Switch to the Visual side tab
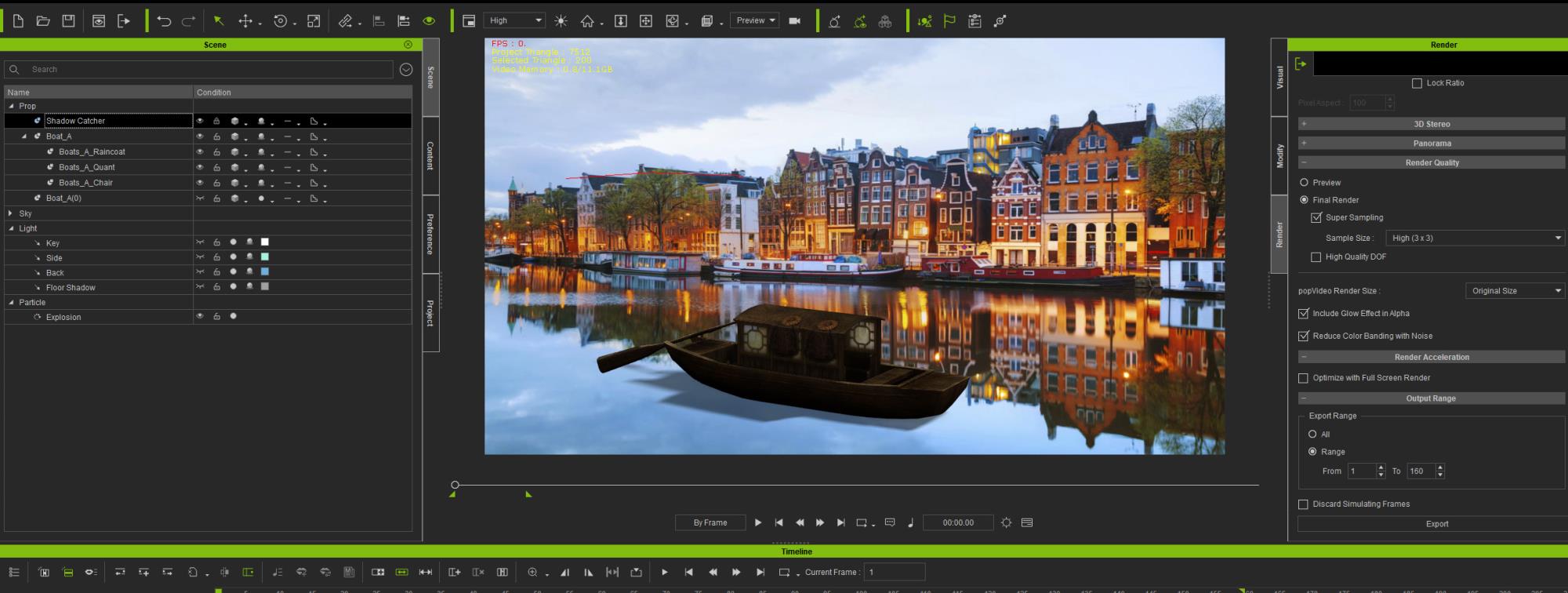Image resolution: width=1568 pixels, height=593 pixels. tap(1279, 77)
